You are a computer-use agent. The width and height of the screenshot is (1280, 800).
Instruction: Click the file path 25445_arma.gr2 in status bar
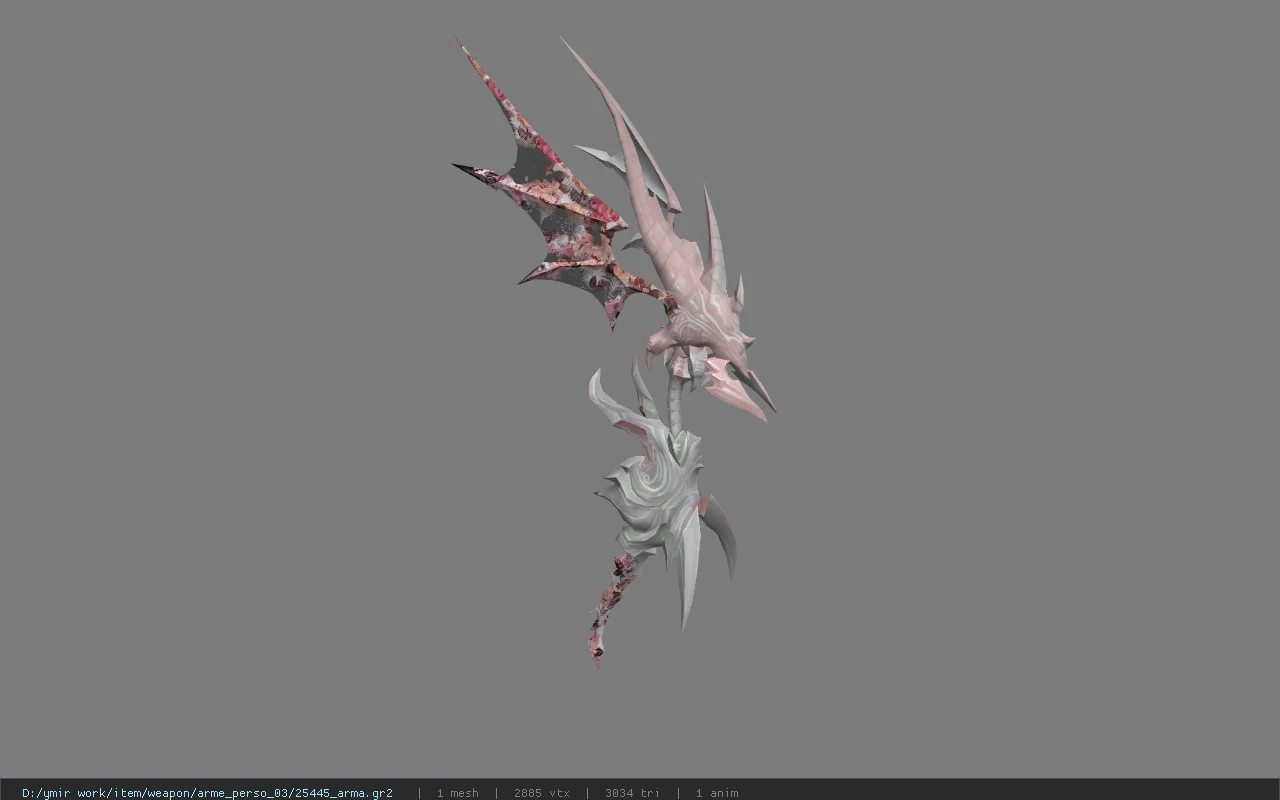point(207,793)
